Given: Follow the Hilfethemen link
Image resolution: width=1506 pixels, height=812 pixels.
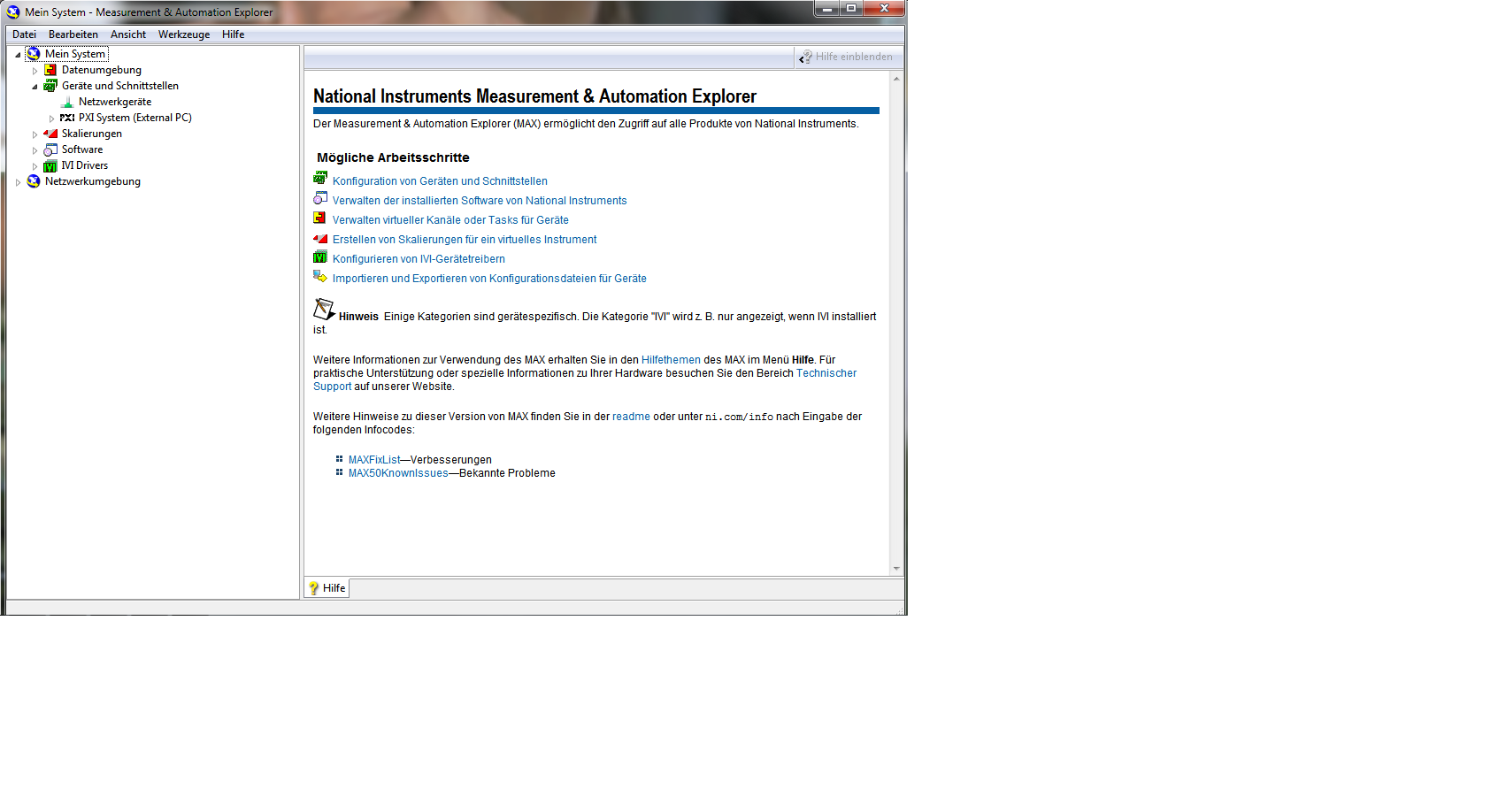Looking at the screenshot, I should click(671, 360).
